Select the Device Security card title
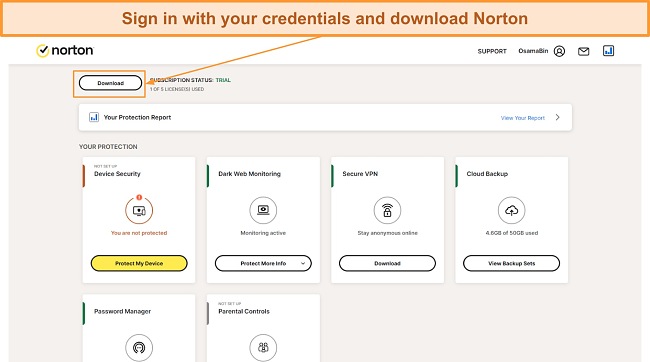Screen dimensions: 650x362 pyautogui.click(x=117, y=174)
